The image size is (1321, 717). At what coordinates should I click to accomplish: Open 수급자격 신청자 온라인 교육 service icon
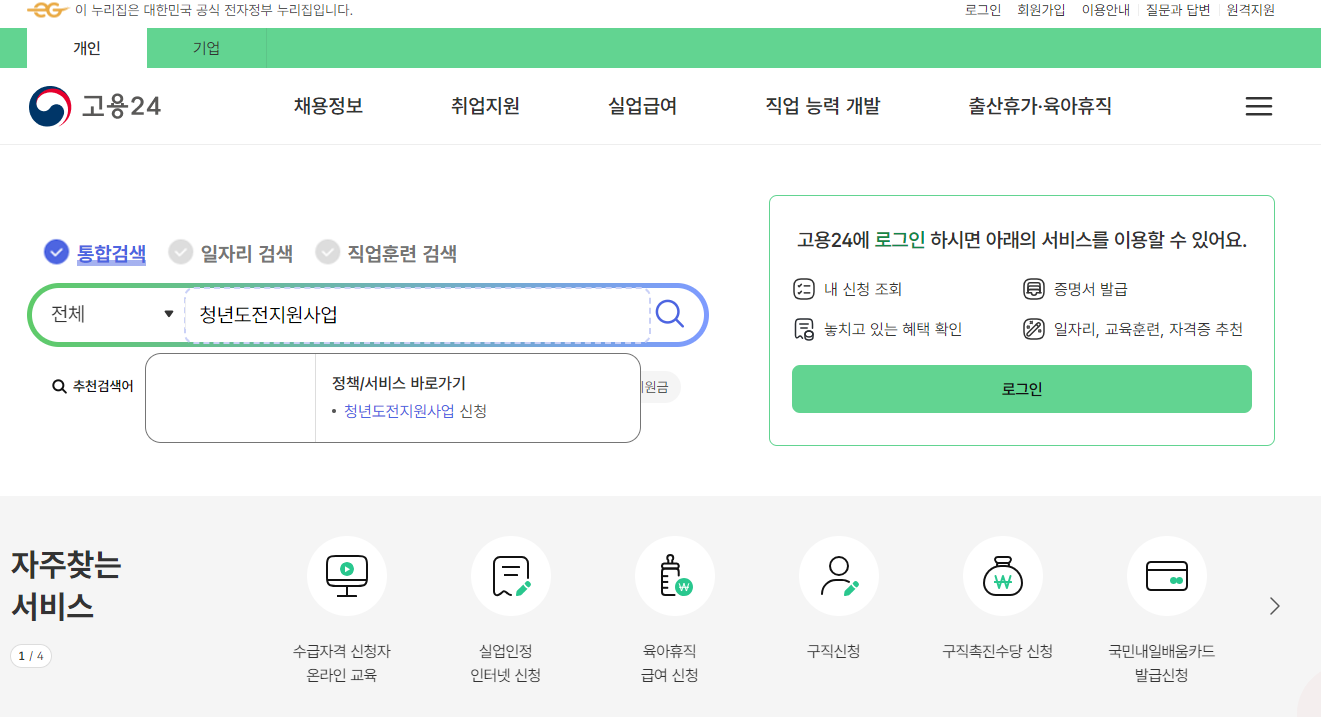click(346, 576)
